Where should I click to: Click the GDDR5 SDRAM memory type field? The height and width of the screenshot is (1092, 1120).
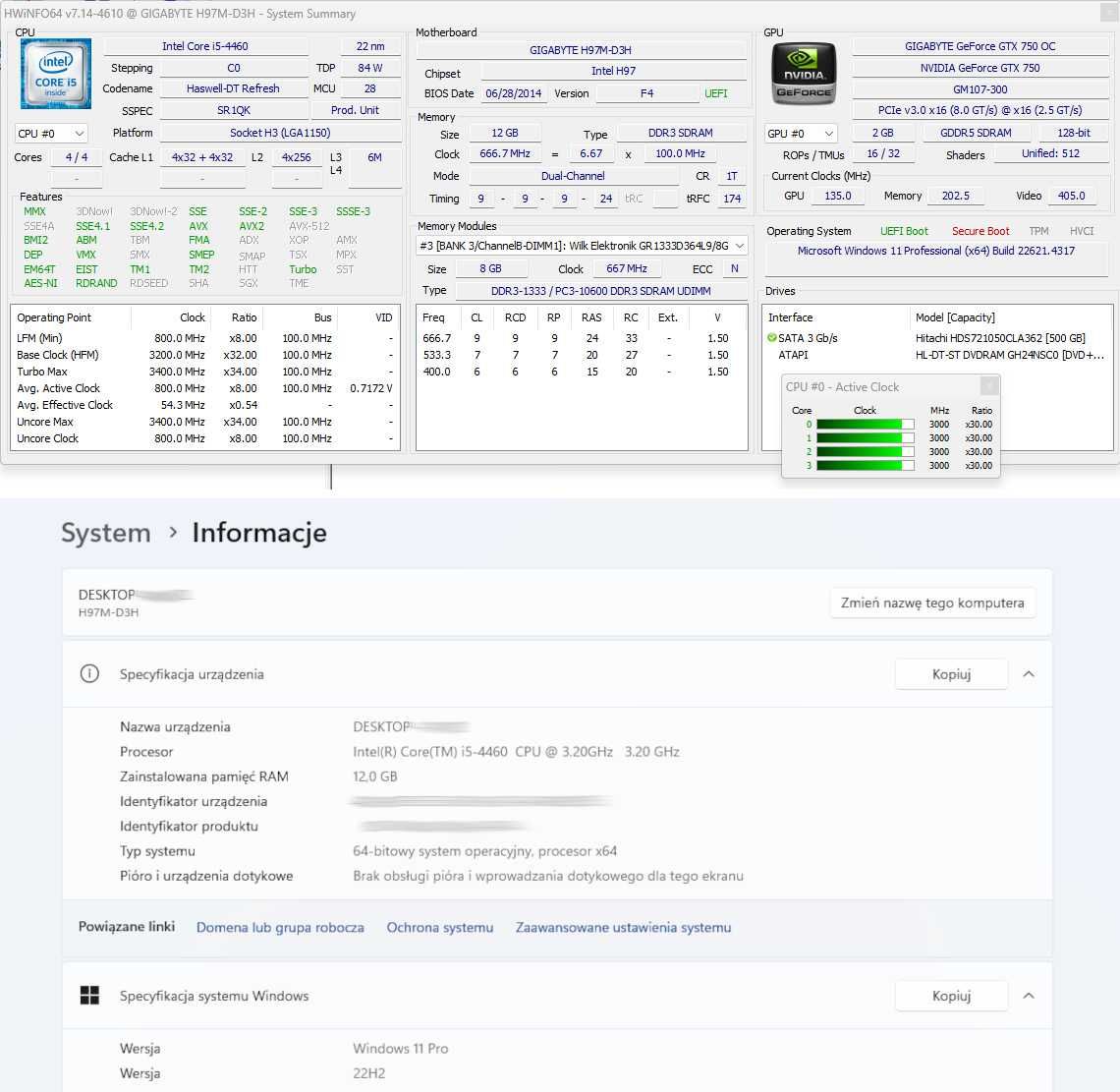click(976, 133)
